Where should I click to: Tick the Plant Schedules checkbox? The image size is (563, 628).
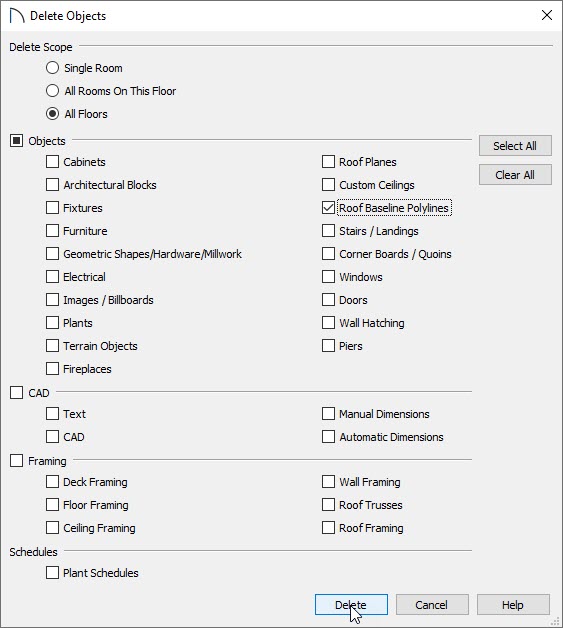tap(52, 573)
